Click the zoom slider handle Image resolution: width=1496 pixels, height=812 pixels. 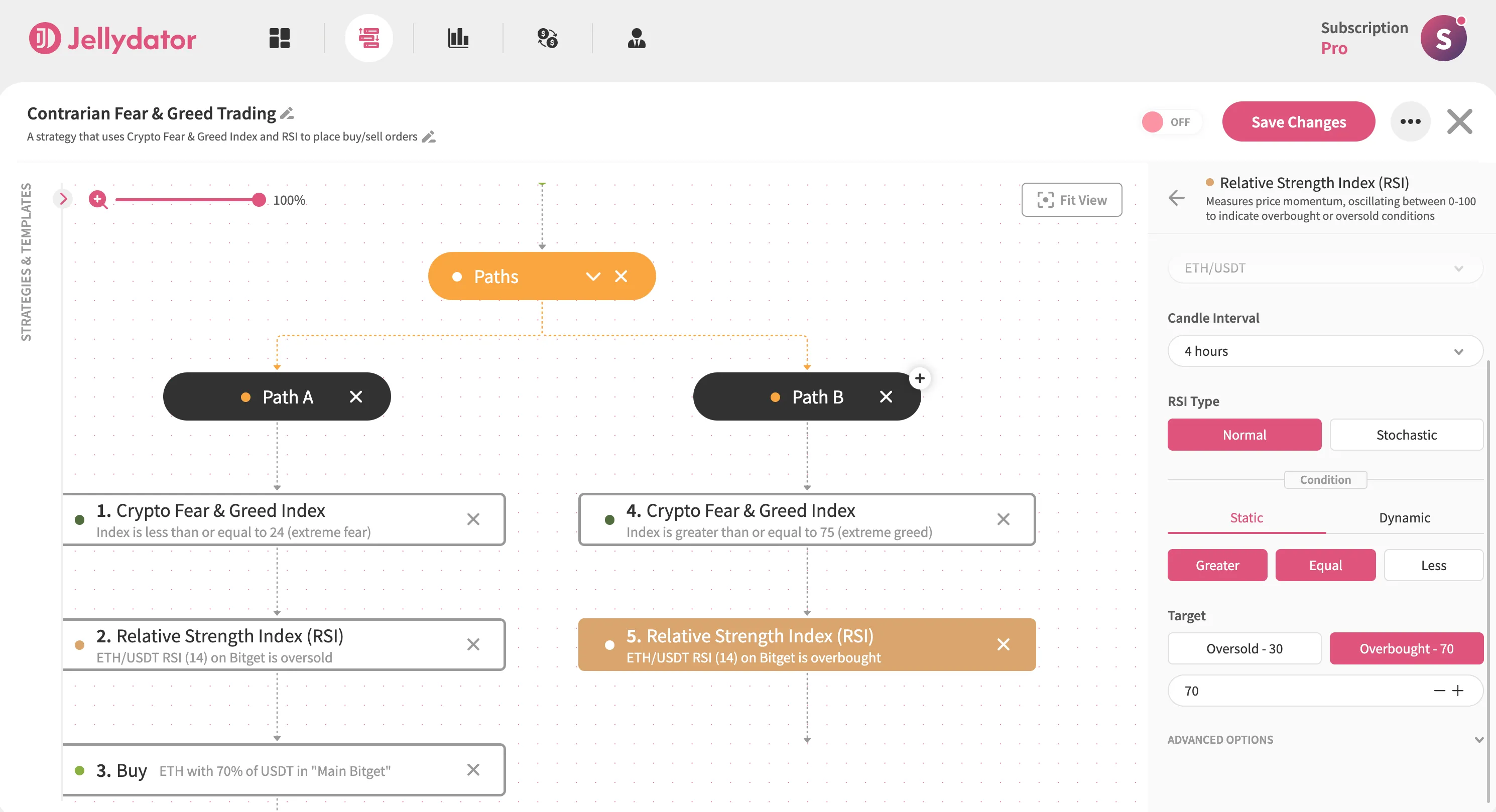pos(259,200)
